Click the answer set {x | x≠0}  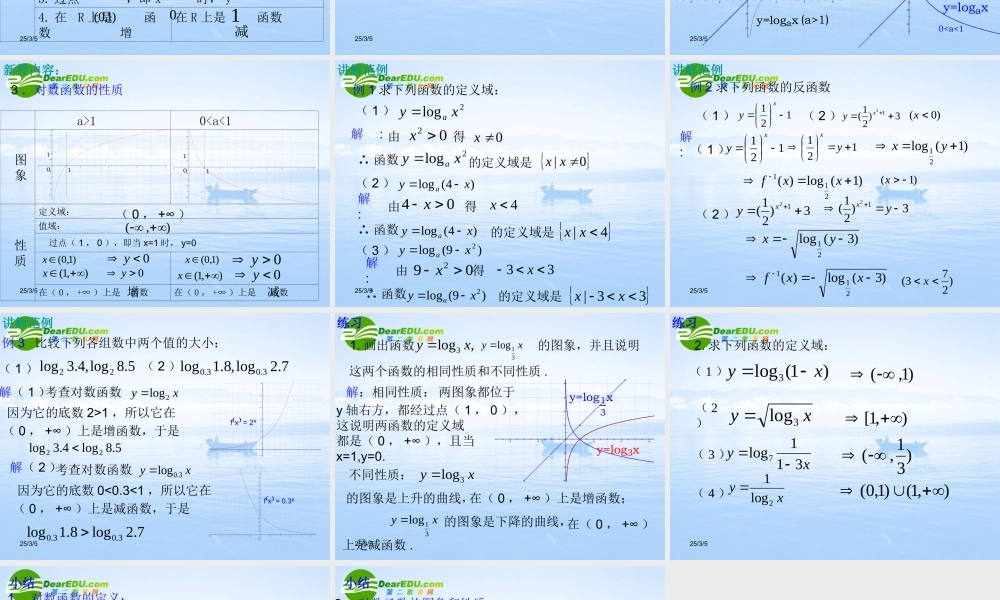565,161
